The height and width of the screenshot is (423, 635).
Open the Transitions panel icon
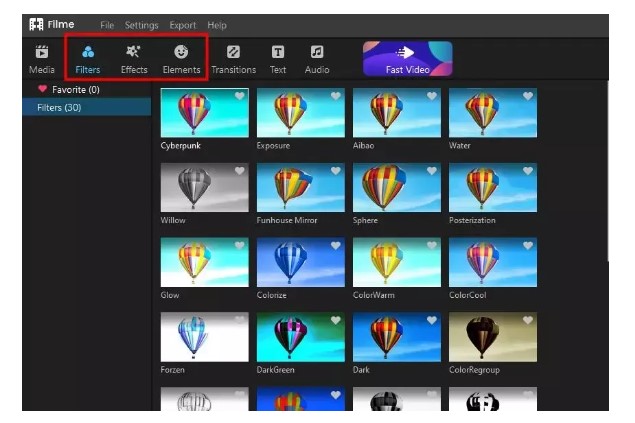point(233,52)
